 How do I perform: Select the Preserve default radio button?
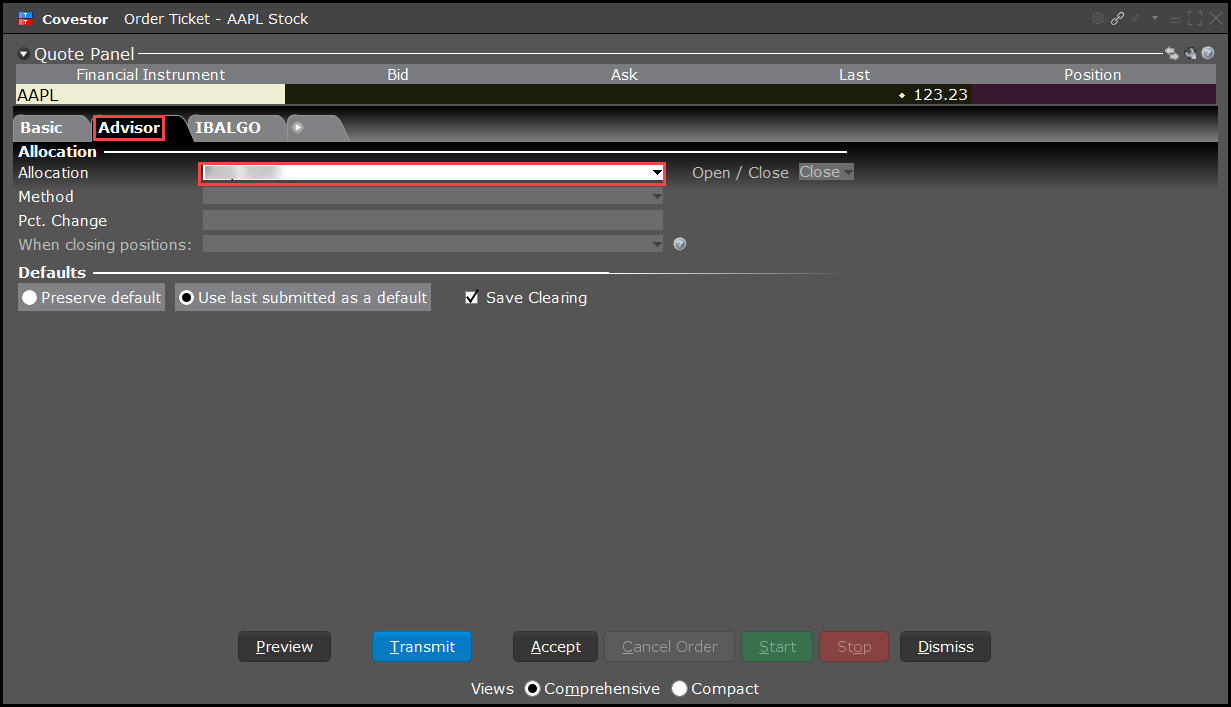(29, 297)
